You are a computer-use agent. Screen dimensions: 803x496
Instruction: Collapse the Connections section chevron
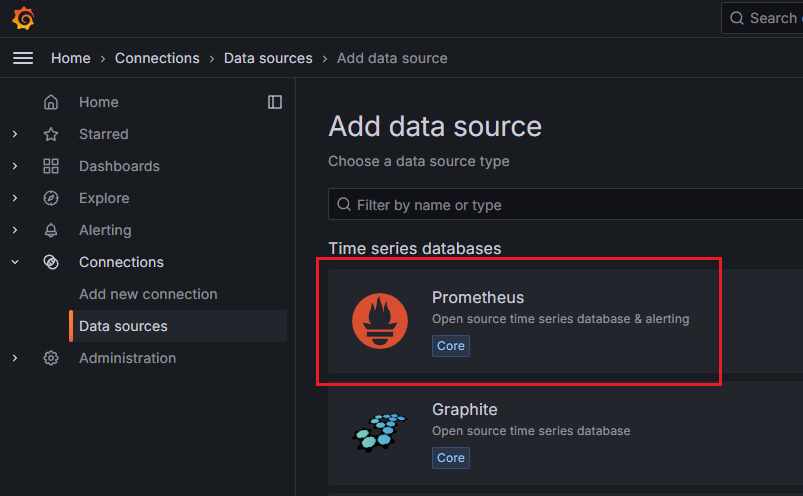(x=15, y=262)
